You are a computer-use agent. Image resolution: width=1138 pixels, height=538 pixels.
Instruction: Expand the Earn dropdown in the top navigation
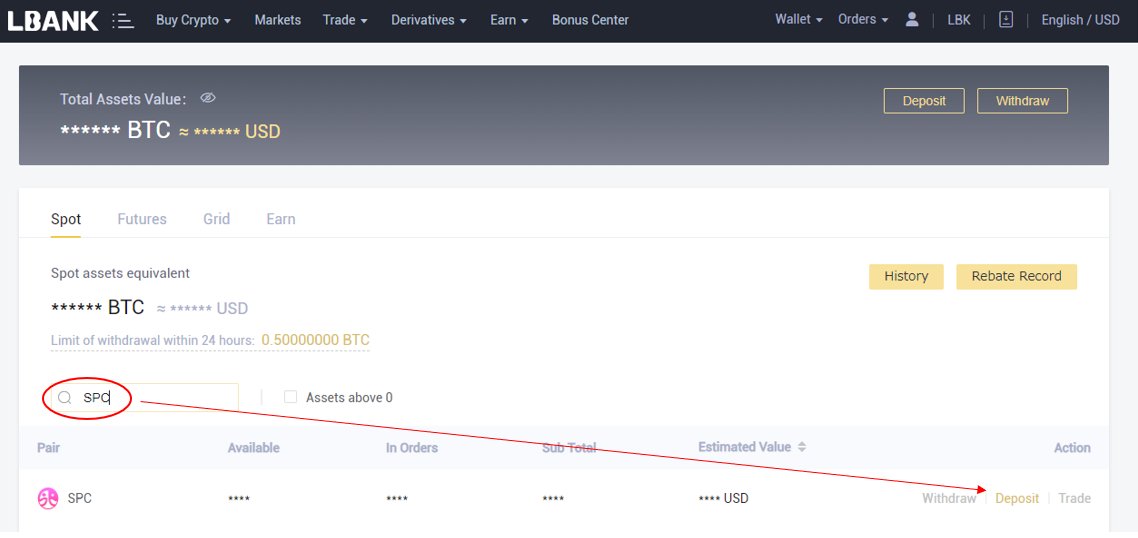coord(509,20)
